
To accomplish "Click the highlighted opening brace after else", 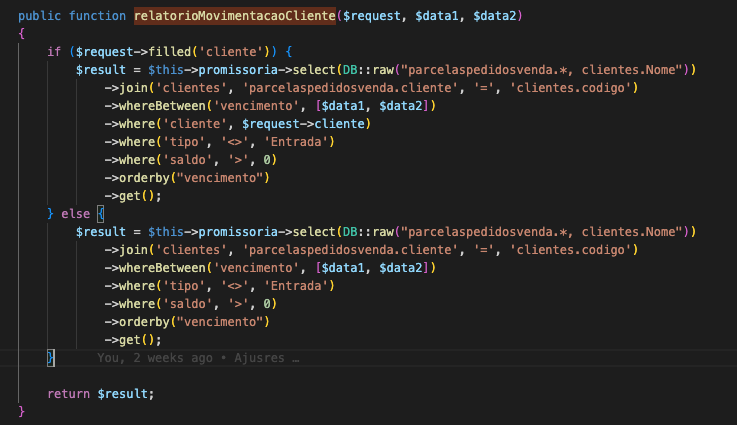I will [x=100, y=213].
